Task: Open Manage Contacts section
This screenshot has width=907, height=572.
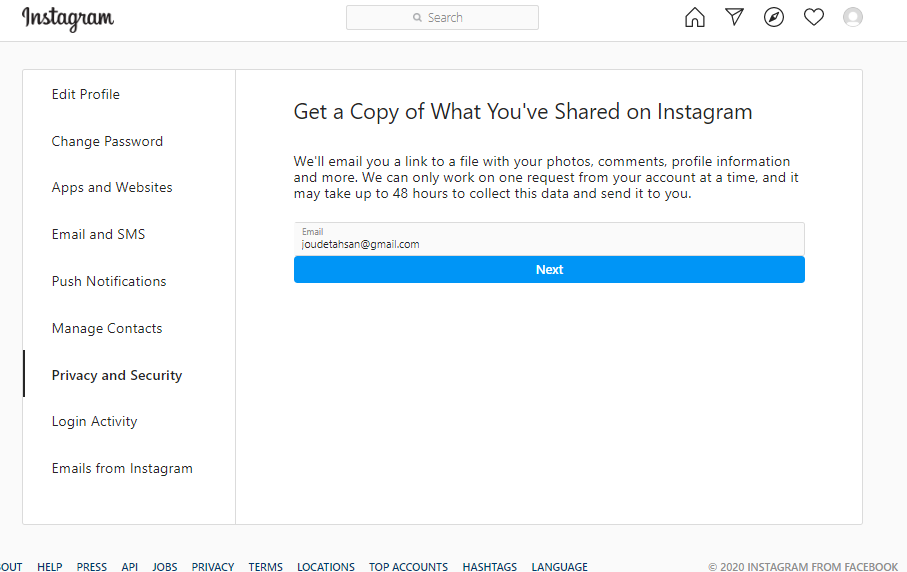Action: point(107,329)
